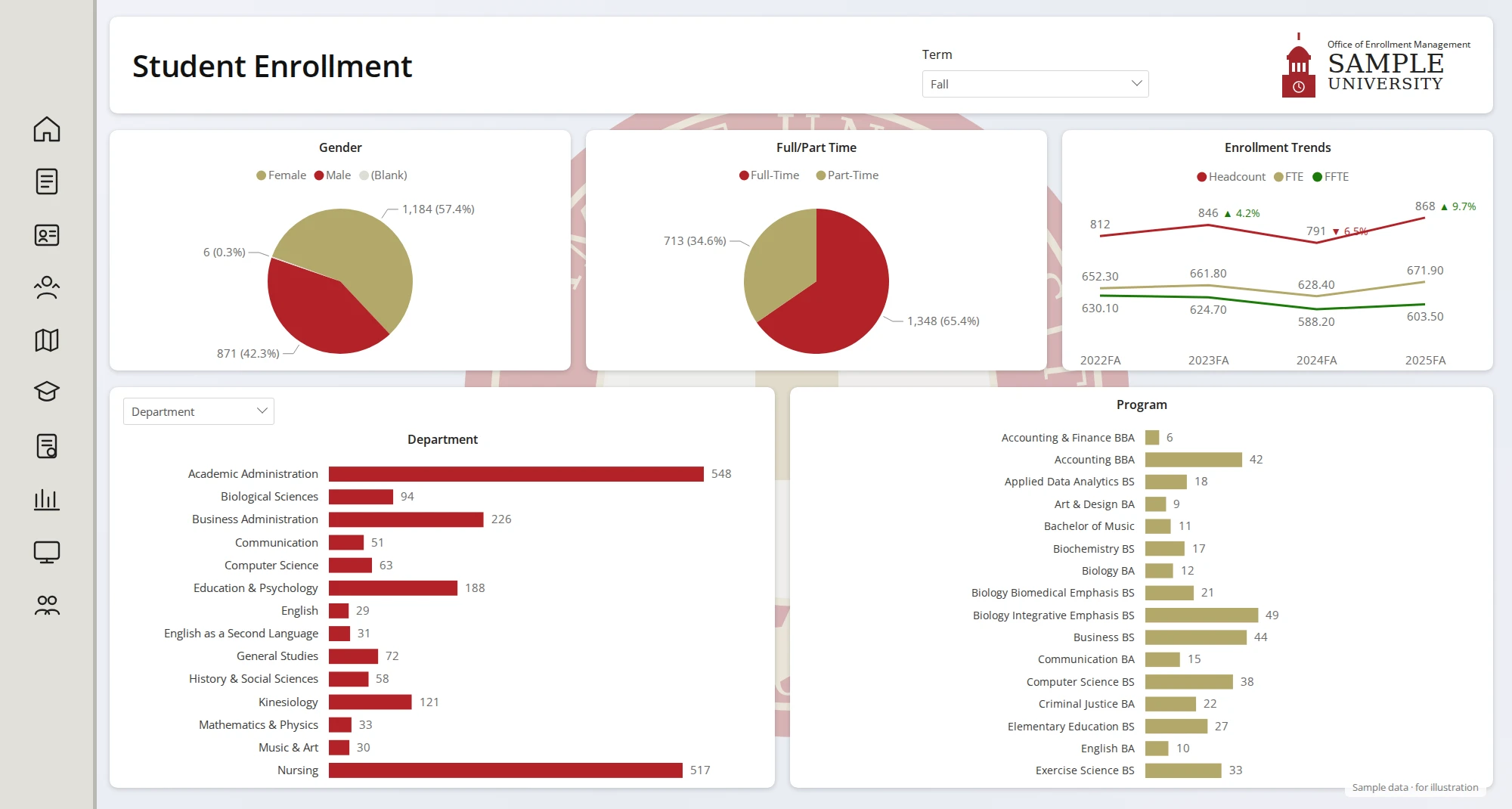Select the Academic Administration bar (548)

click(x=516, y=474)
